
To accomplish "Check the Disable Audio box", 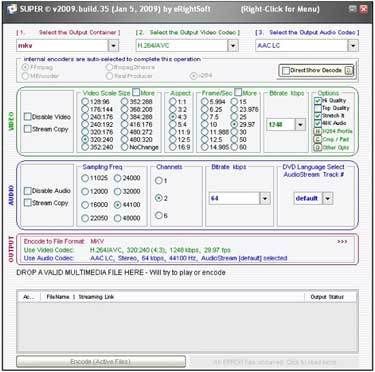I will coord(27,191).
